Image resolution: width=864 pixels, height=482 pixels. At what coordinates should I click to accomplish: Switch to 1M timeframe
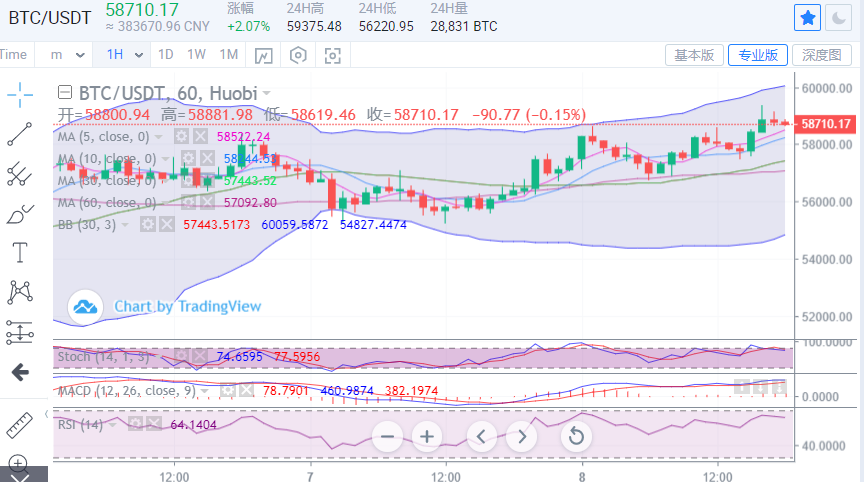pos(229,55)
